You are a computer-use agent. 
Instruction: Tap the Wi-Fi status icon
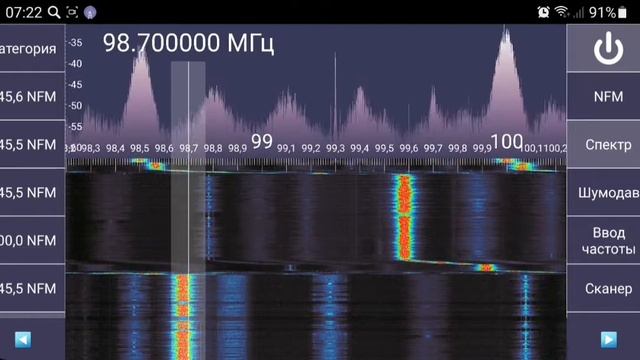562,11
